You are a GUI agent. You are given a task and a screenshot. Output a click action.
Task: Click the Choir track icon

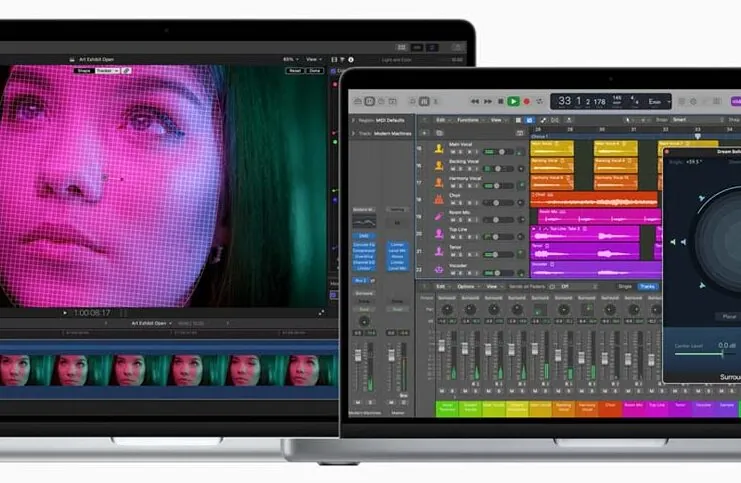pos(439,199)
